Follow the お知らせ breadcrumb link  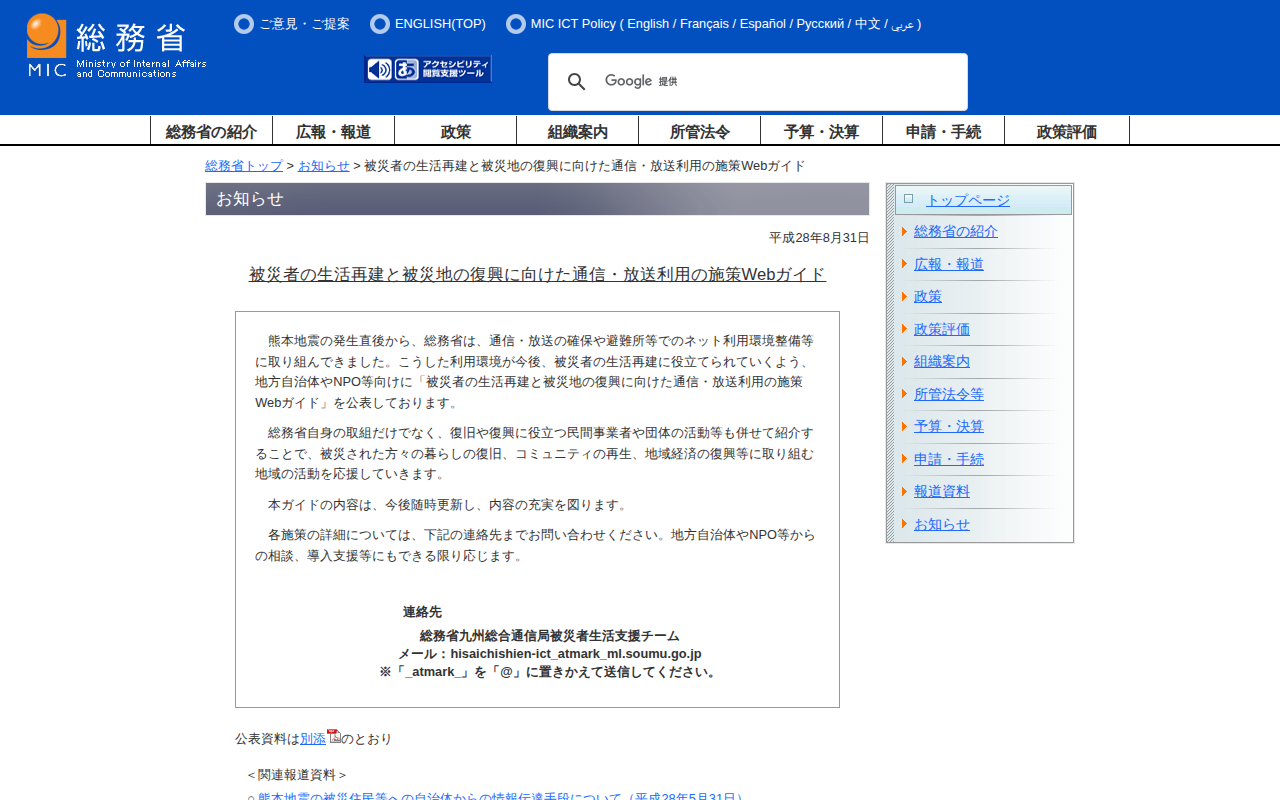point(324,166)
